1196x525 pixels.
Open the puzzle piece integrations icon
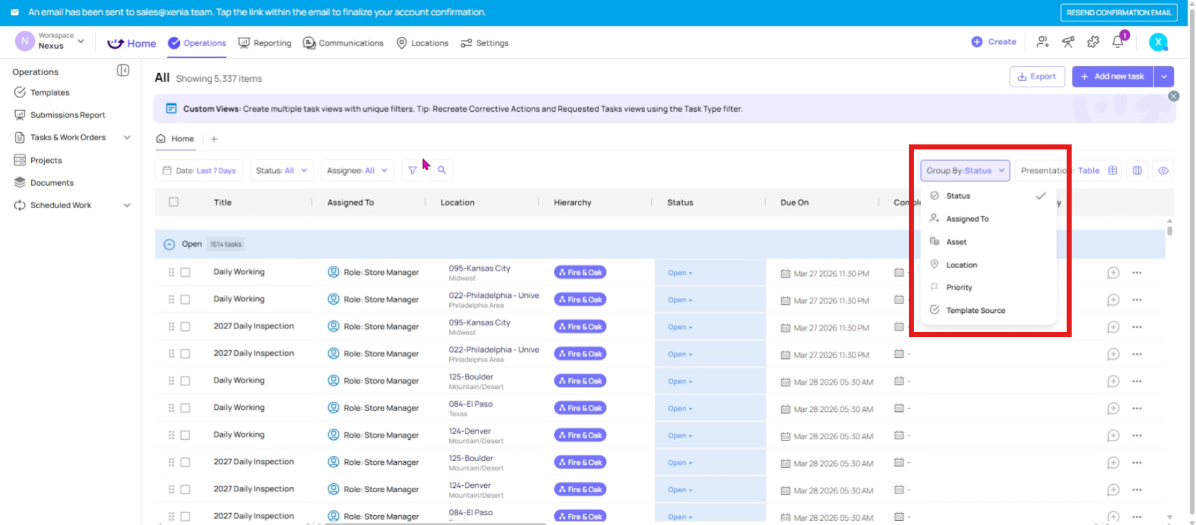1093,42
